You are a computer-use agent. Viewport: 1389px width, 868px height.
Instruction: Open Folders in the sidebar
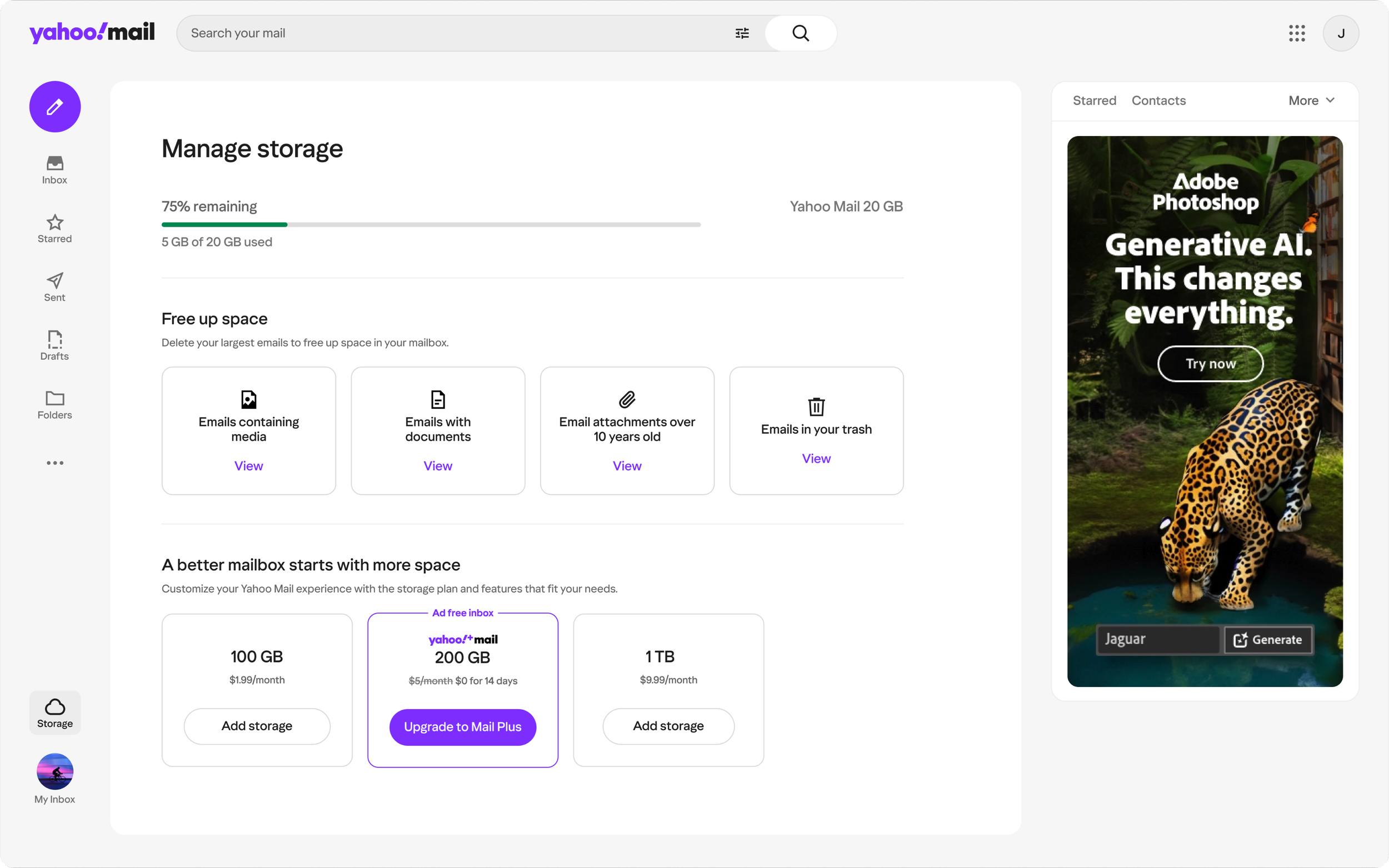[54, 405]
